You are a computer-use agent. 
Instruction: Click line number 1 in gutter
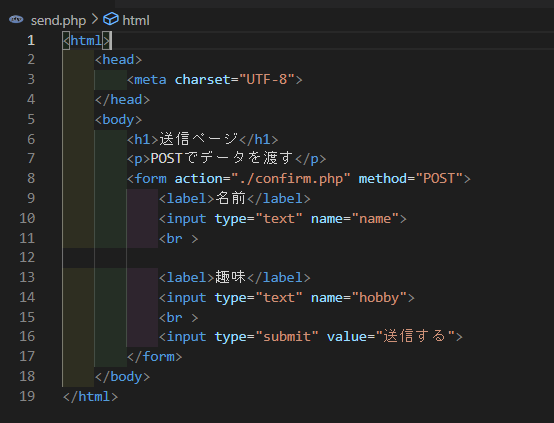[31, 40]
